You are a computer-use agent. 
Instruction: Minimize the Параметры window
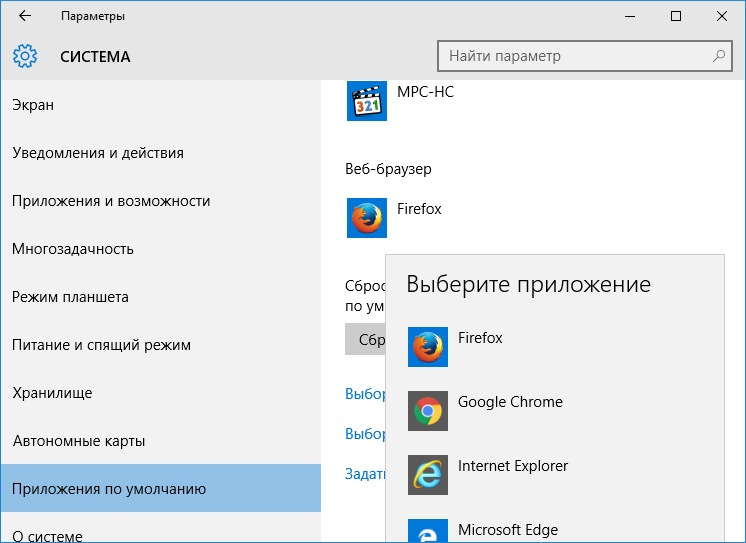630,16
